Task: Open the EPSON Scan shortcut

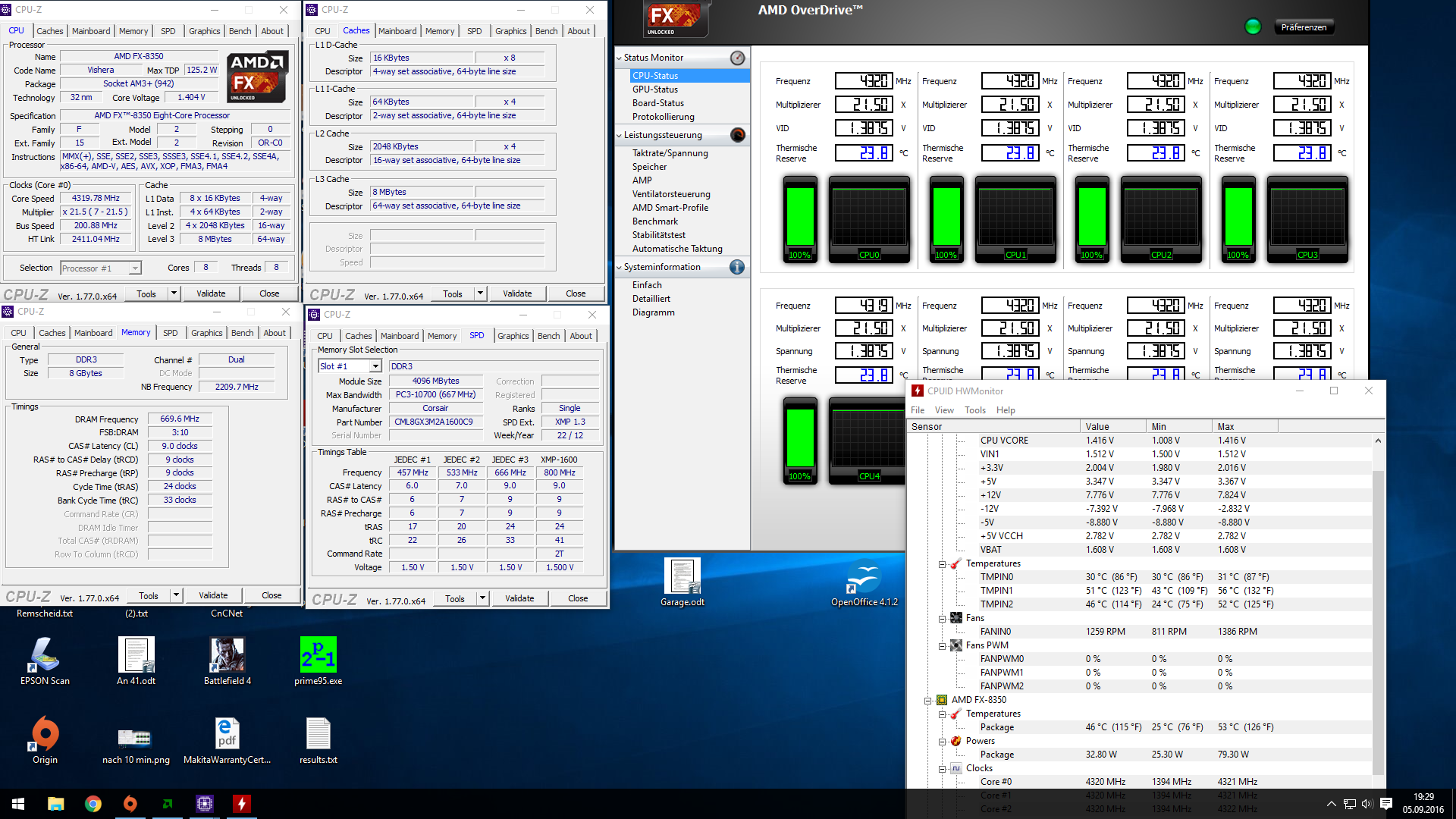Action: [x=45, y=655]
